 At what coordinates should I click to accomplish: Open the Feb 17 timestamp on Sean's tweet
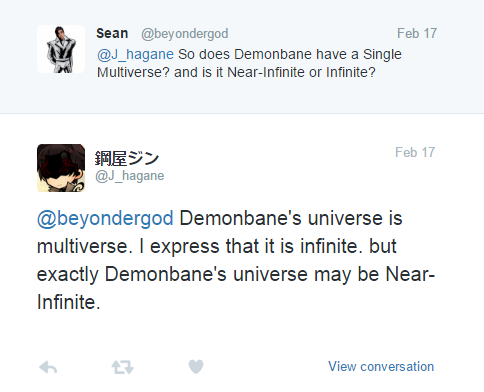(417, 33)
